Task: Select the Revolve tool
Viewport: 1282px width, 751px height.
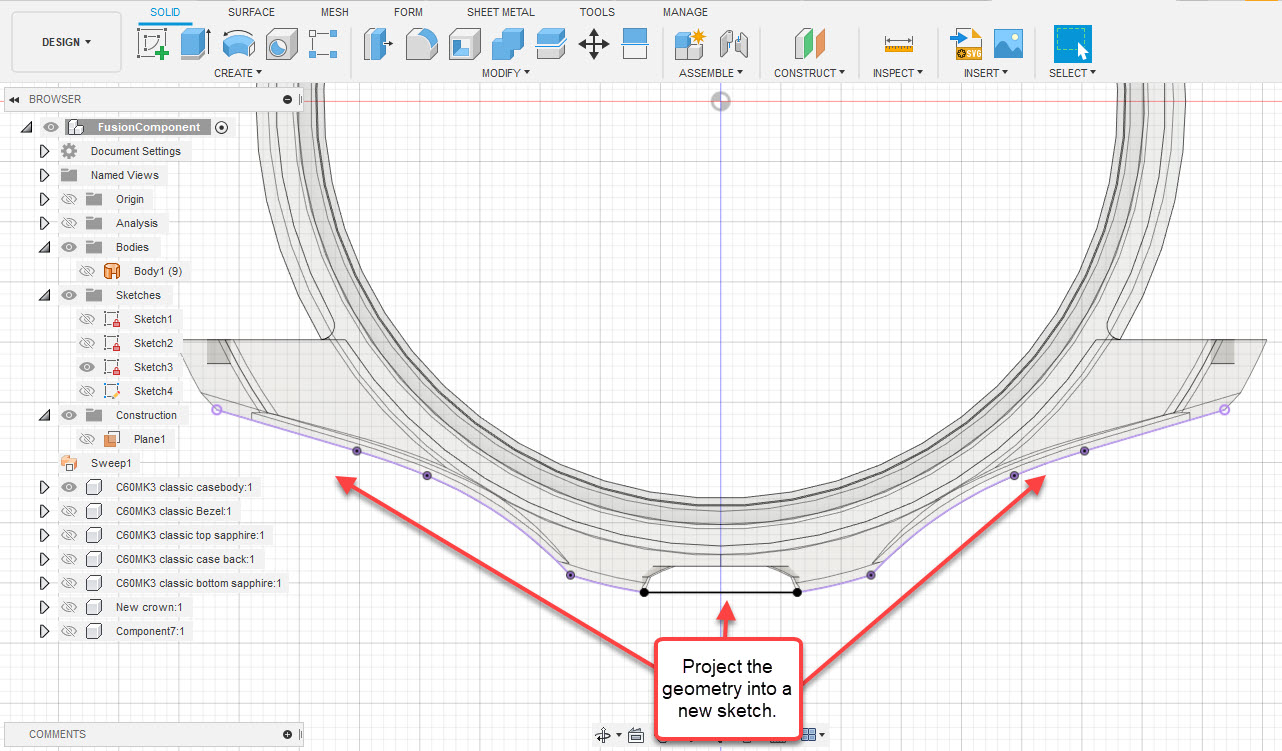Action: pos(238,44)
